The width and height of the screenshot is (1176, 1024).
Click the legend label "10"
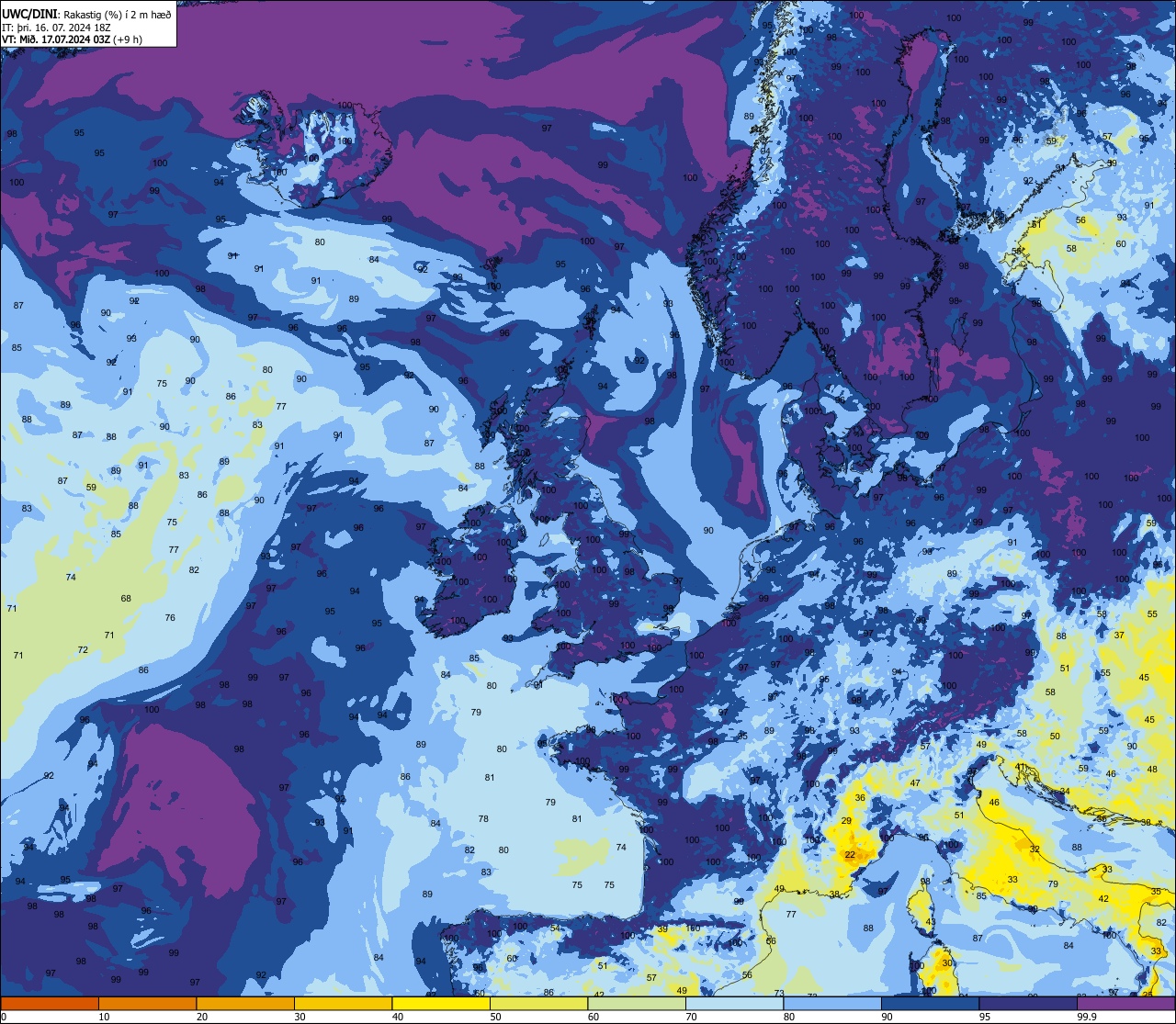(104, 1017)
